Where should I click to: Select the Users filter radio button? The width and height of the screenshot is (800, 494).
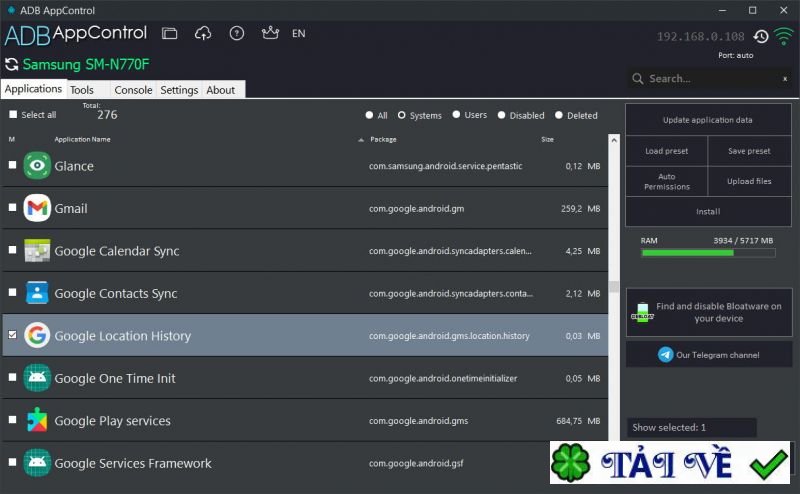tap(457, 115)
